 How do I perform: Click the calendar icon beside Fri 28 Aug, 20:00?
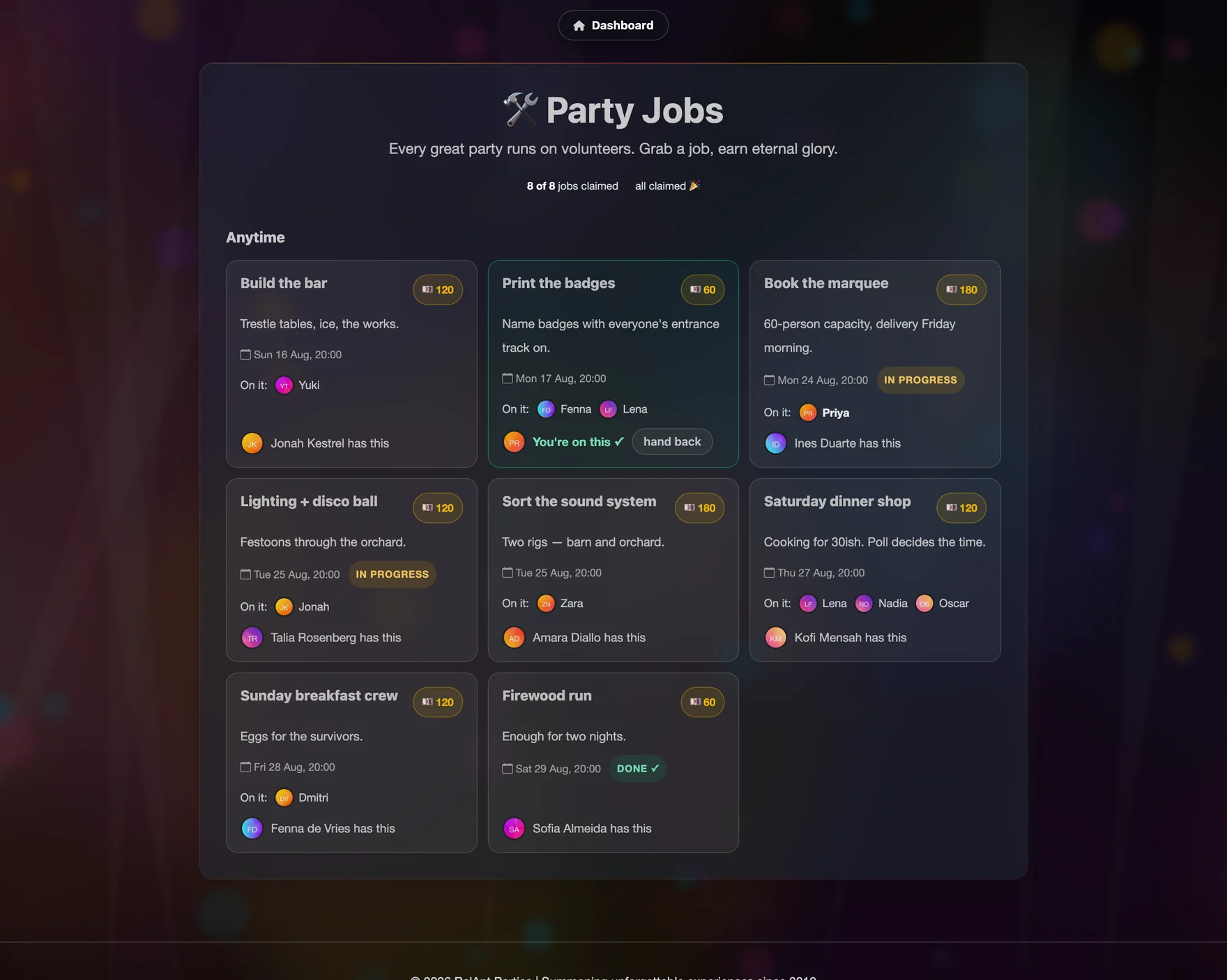[245, 767]
